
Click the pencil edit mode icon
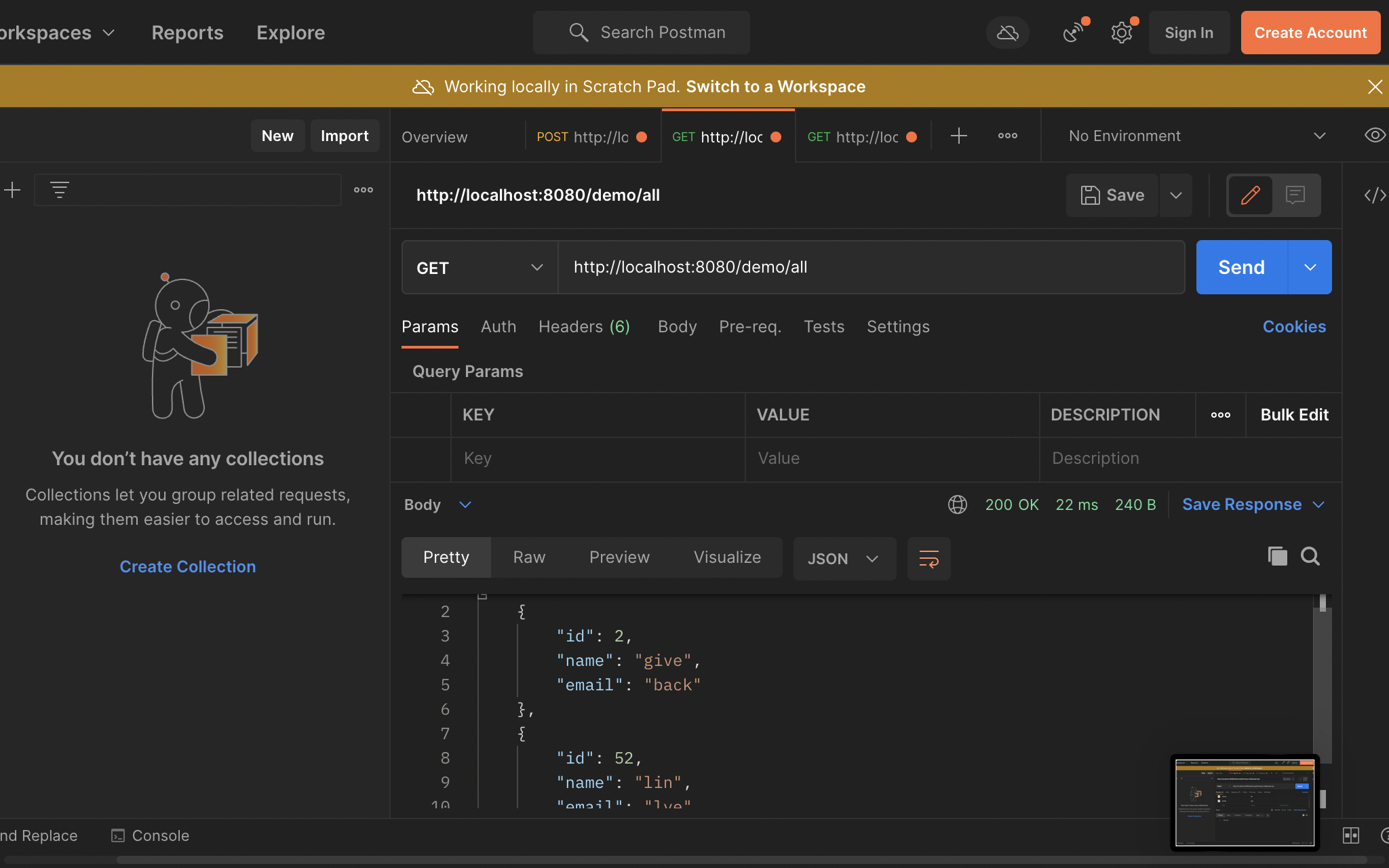tap(1251, 195)
